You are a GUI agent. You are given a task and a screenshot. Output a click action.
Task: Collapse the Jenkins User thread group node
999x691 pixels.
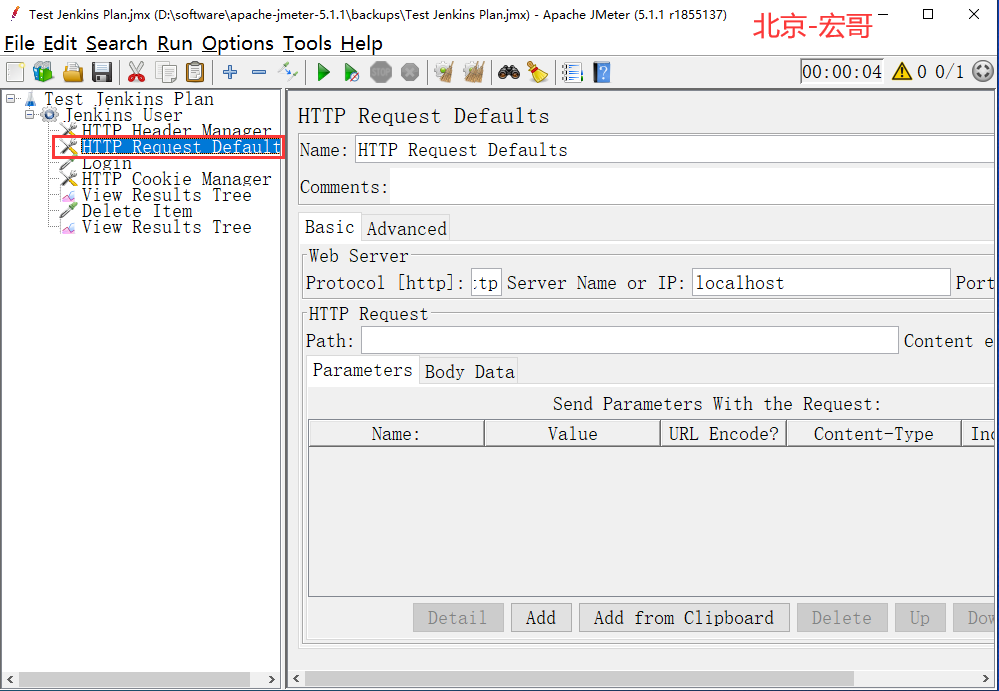pos(29,115)
